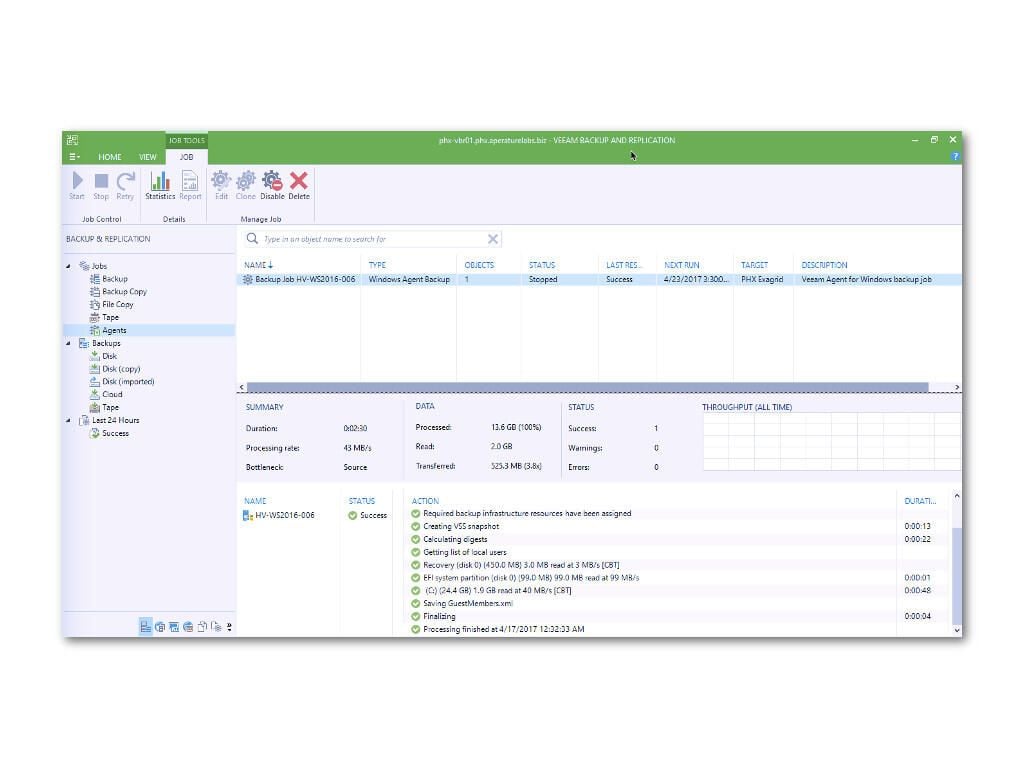Image resolution: width=1024 pixels, height=768 pixels.
Task: Click the right arrow of the horizontal scrollbar
Action: click(x=957, y=387)
